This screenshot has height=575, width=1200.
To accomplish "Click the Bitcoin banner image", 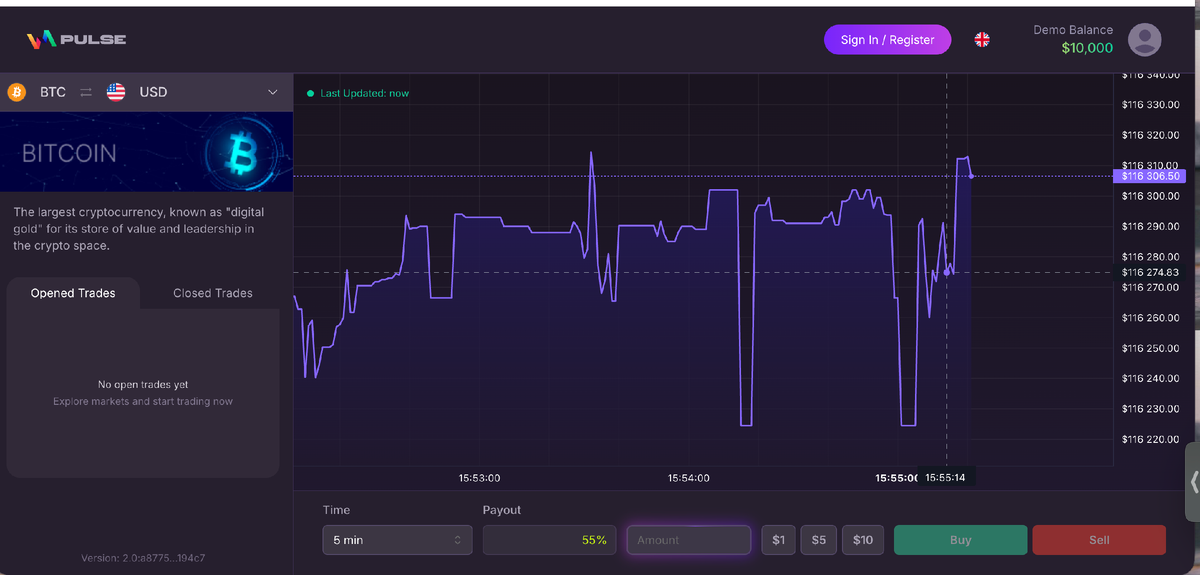I will [x=146, y=152].
